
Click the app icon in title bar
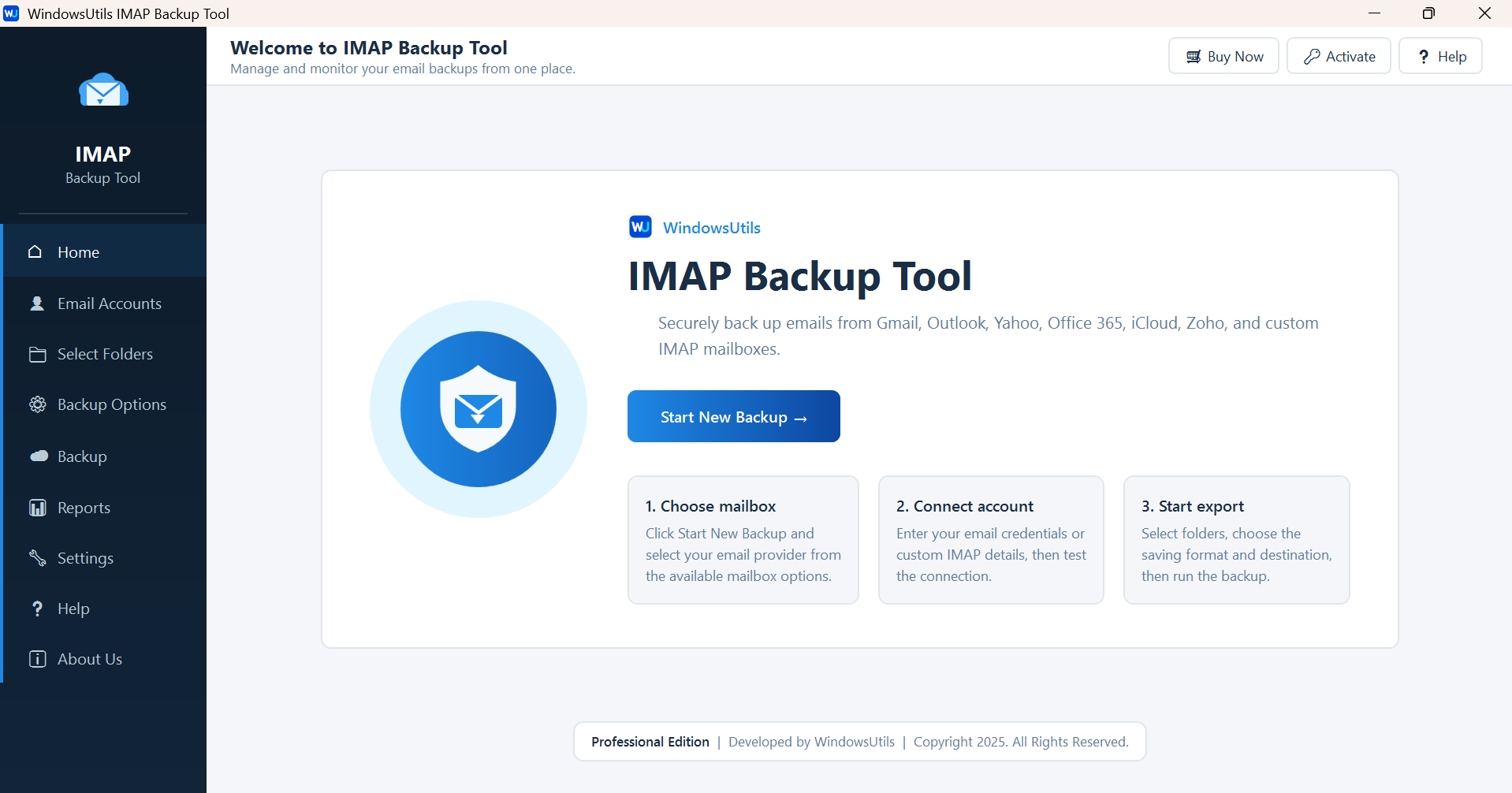[x=12, y=13]
